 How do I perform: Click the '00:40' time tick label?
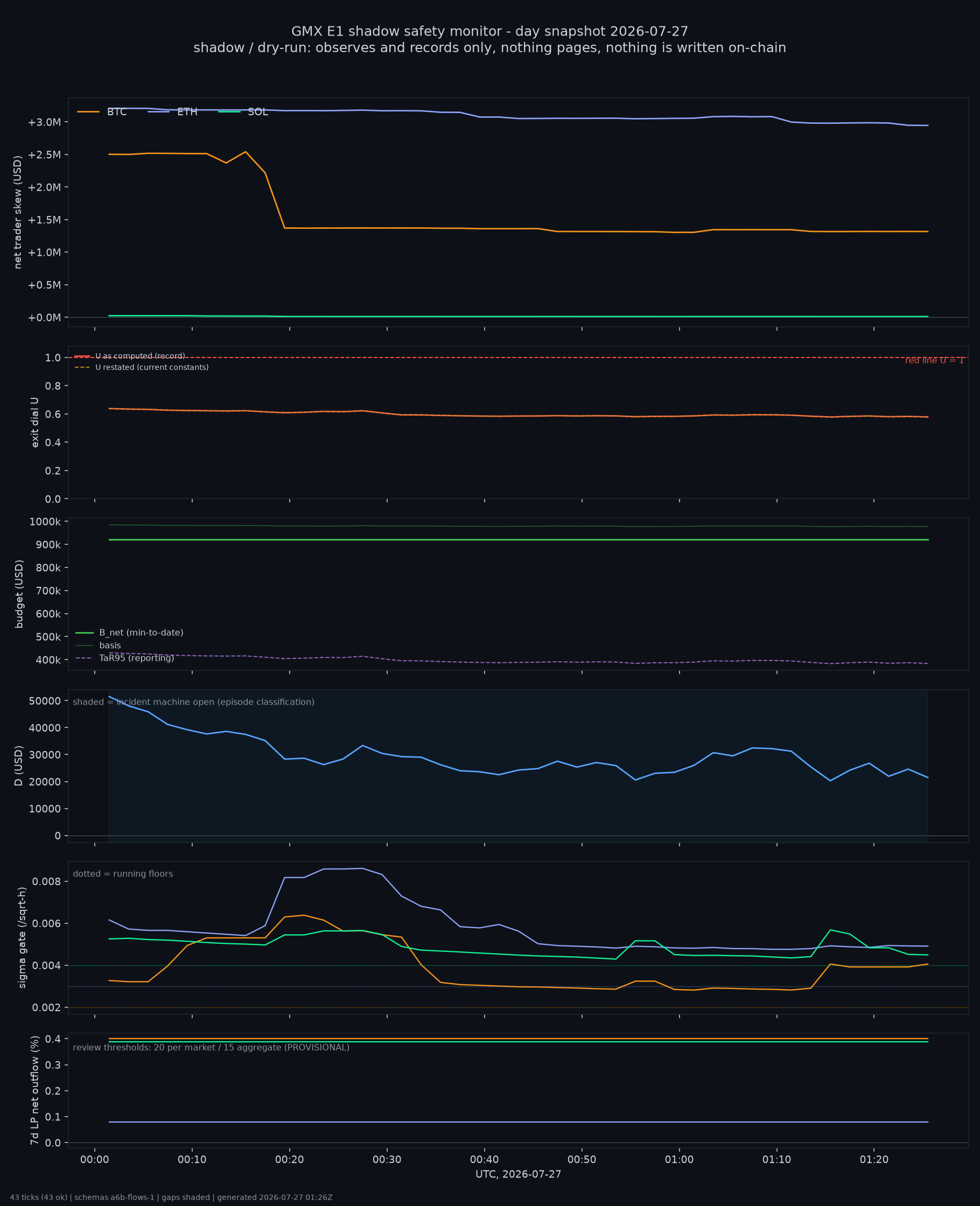click(x=485, y=1160)
